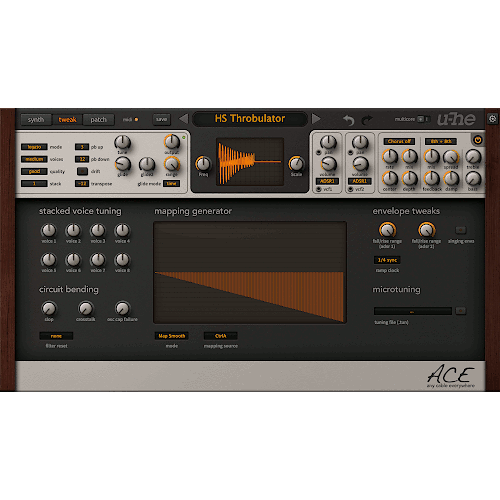Viewport: 500px width, 500px height.
Task: Click the voice 5 tuning knob
Action: point(49,260)
